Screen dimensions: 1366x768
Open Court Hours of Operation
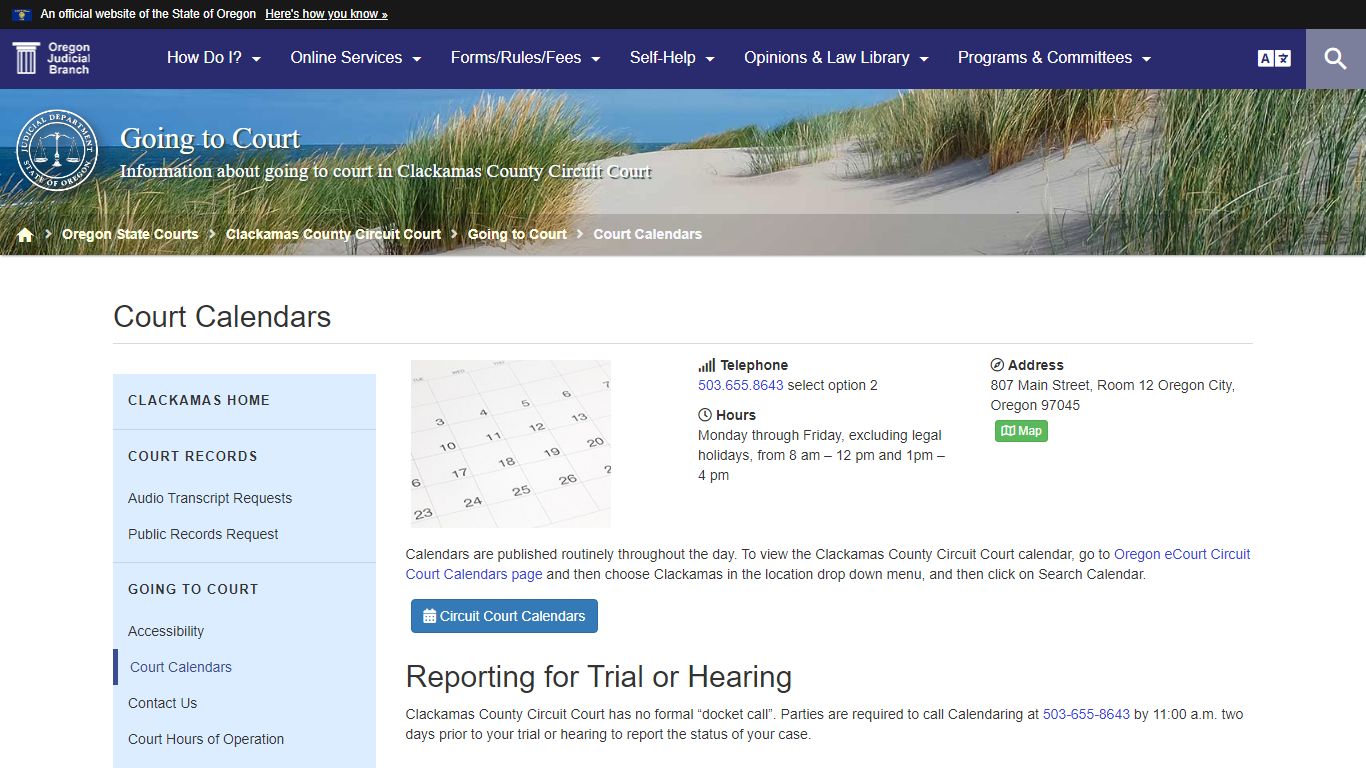(x=206, y=739)
